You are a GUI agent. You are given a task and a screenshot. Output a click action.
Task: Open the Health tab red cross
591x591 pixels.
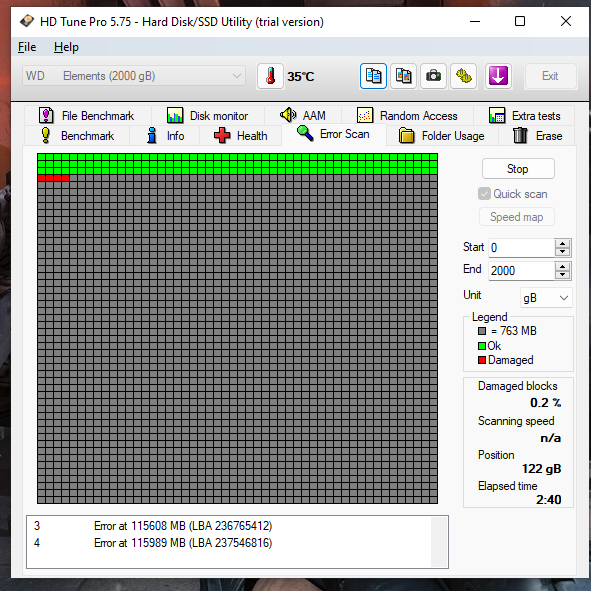222,135
